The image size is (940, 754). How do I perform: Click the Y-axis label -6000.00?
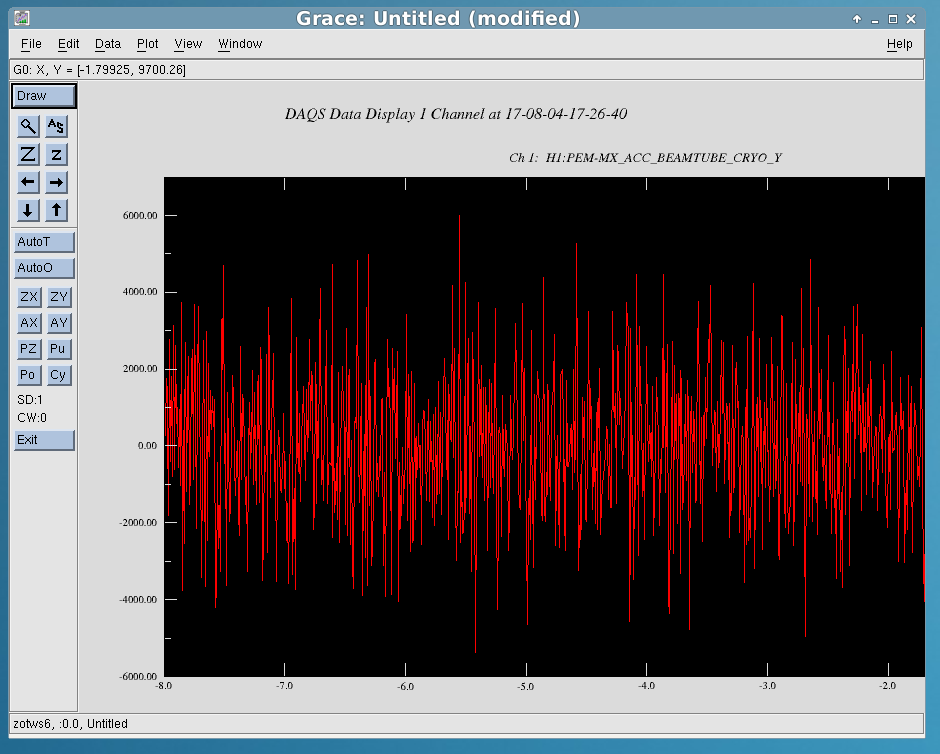pos(138,677)
